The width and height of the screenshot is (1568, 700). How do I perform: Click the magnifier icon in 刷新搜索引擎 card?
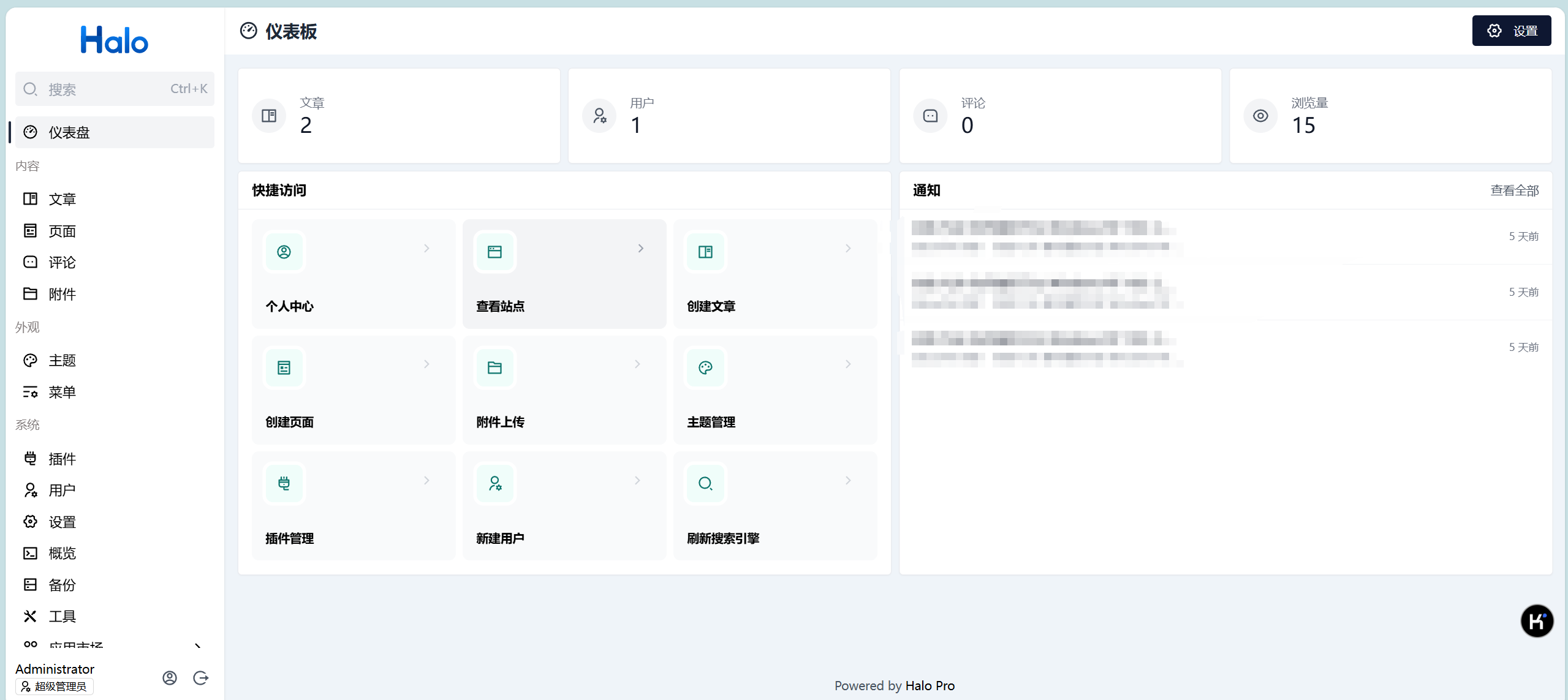click(705, 483)
